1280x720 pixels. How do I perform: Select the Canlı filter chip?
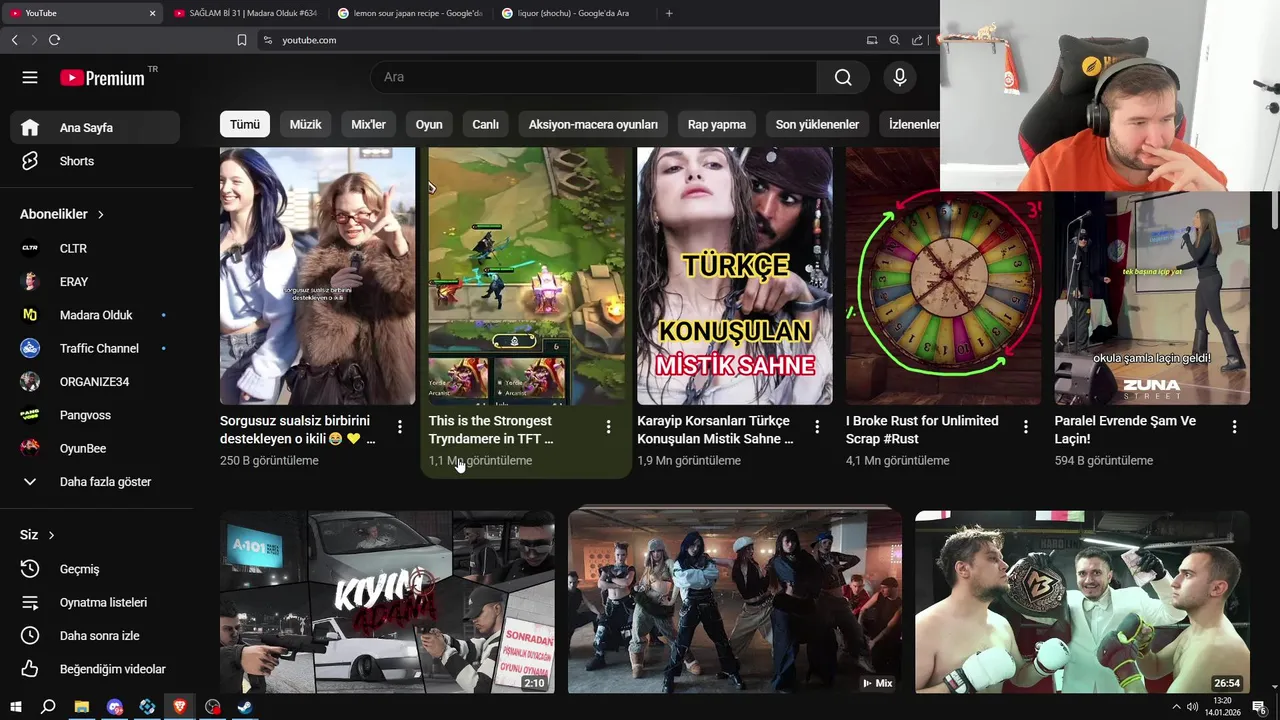pyautogui.click(x=485, y=124)
